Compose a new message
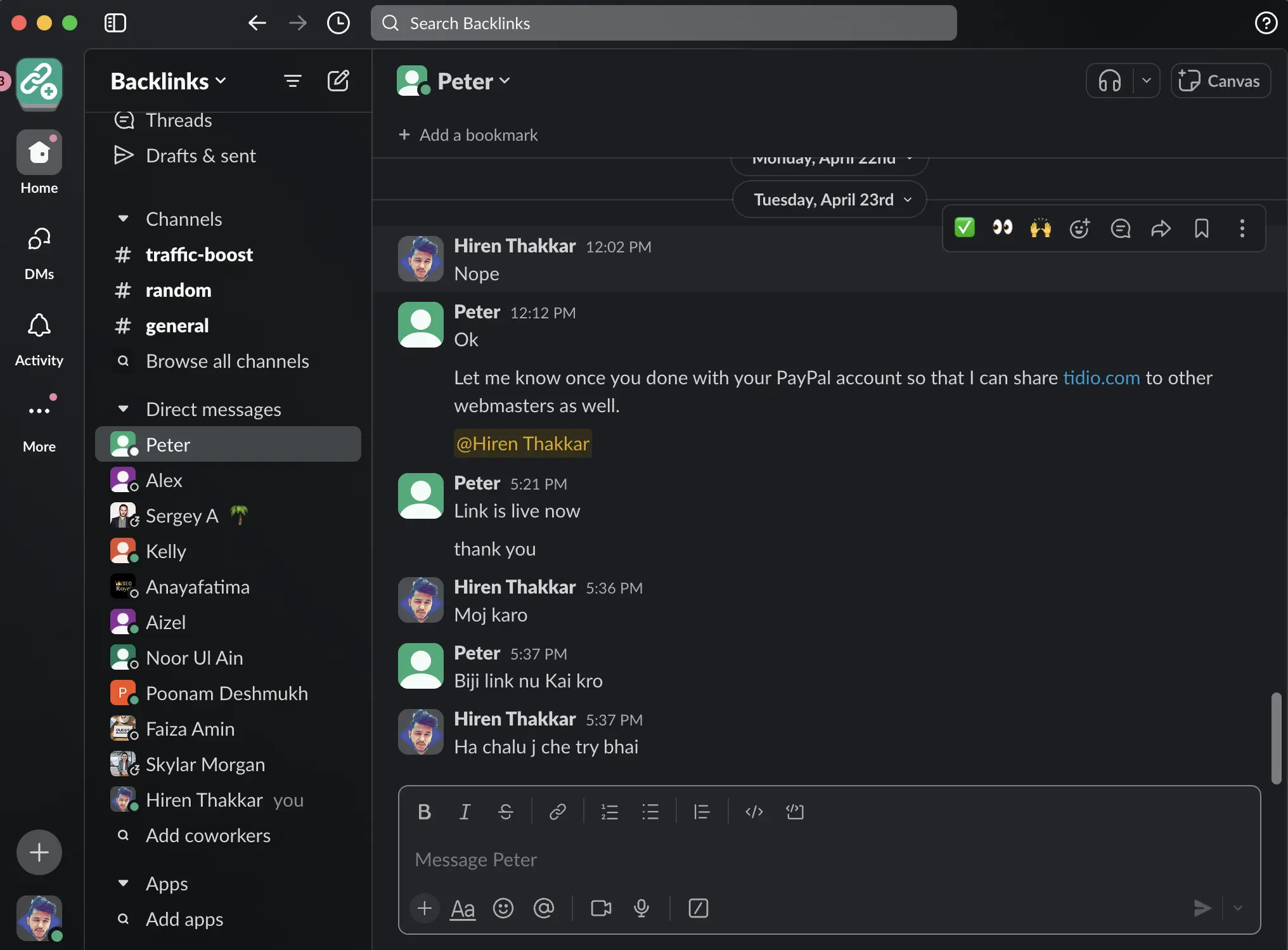 [339, 81]
